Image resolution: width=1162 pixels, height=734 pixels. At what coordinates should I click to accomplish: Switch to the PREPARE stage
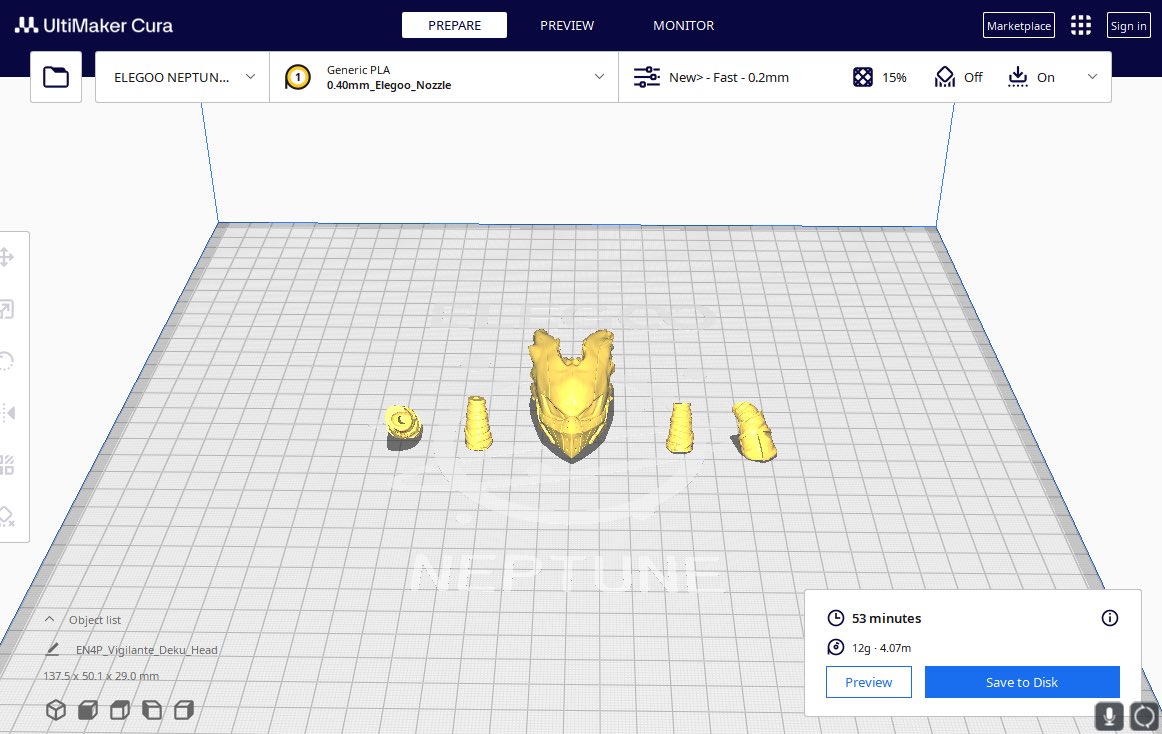click(454, 25)
